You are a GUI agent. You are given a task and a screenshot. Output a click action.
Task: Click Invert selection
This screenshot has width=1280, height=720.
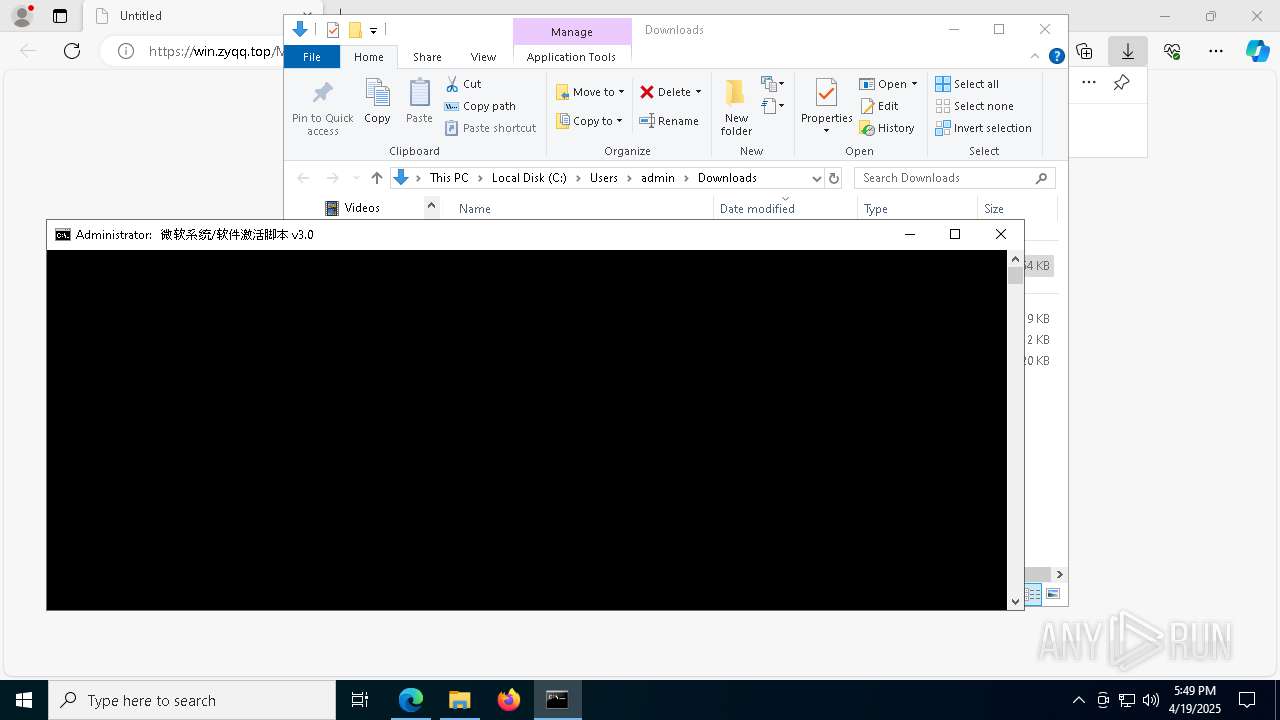point(983,128)
